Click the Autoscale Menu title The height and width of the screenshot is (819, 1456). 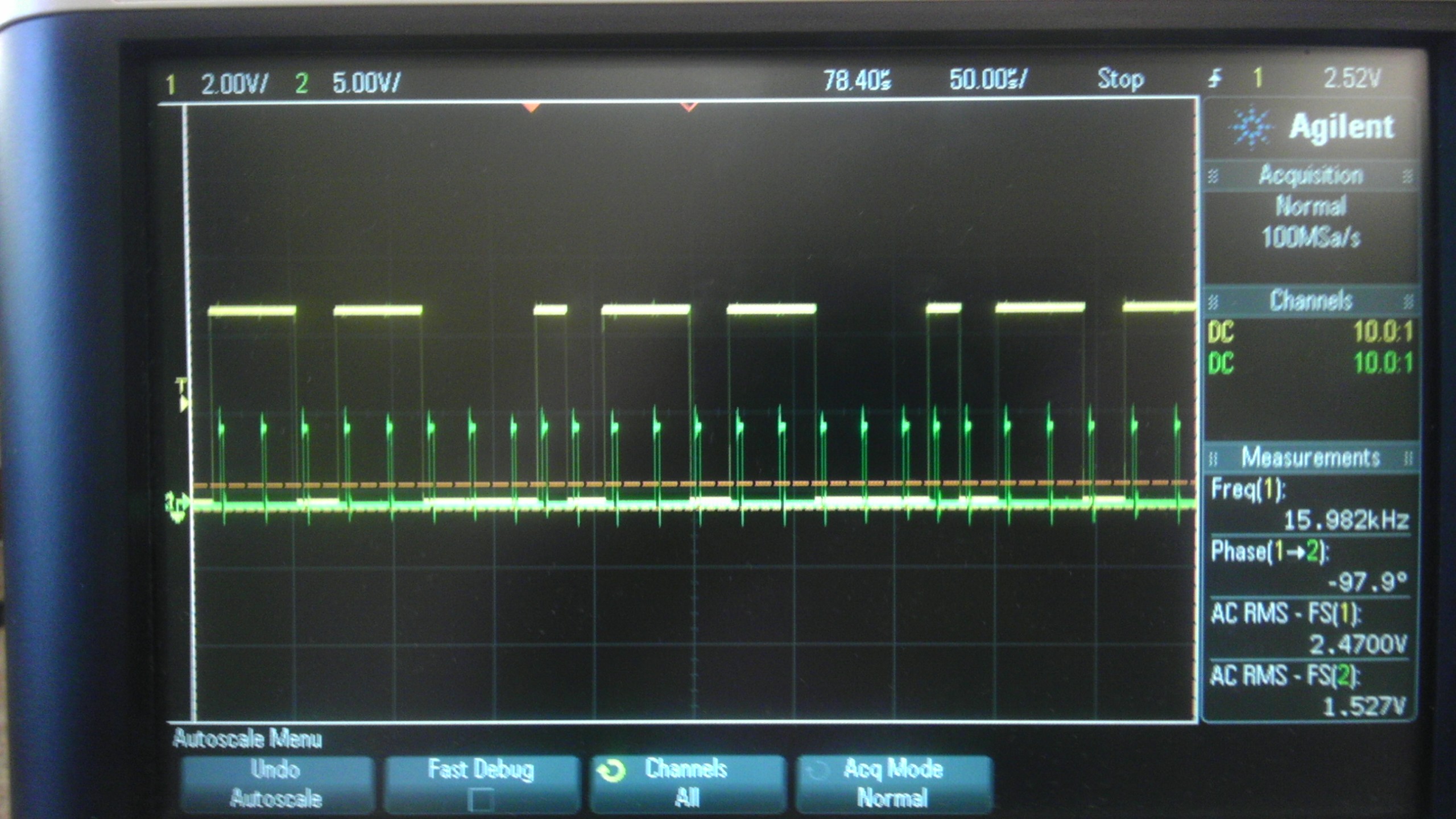point(247,739)
